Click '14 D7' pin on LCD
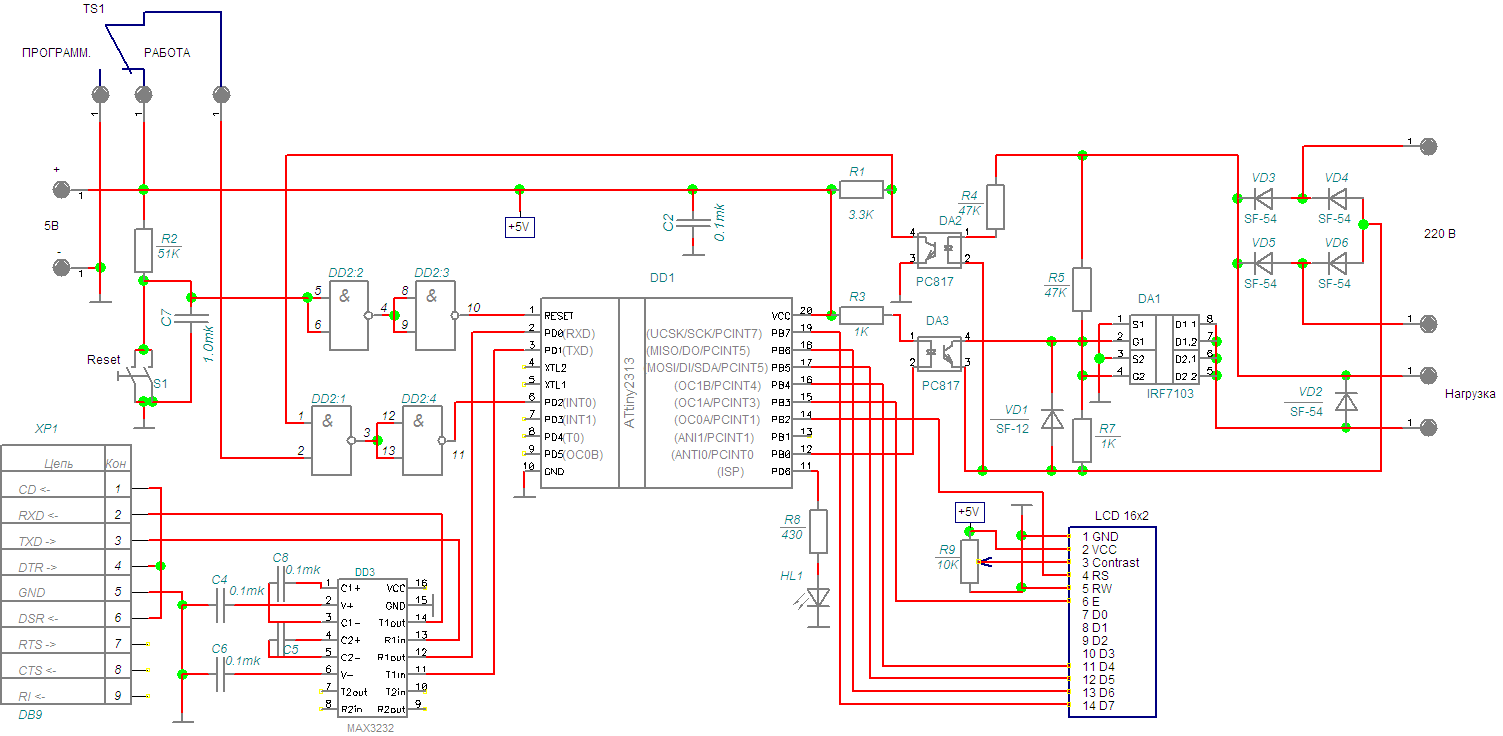 coord(1097,706)
